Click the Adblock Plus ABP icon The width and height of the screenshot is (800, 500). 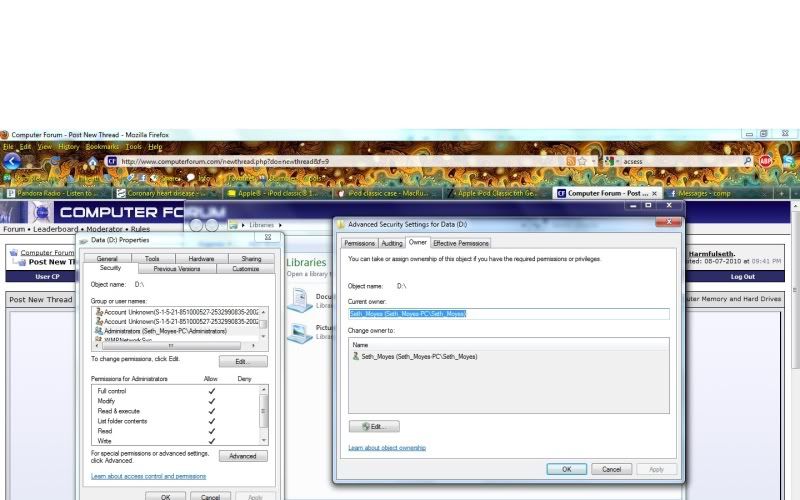(x=765, y=161)
